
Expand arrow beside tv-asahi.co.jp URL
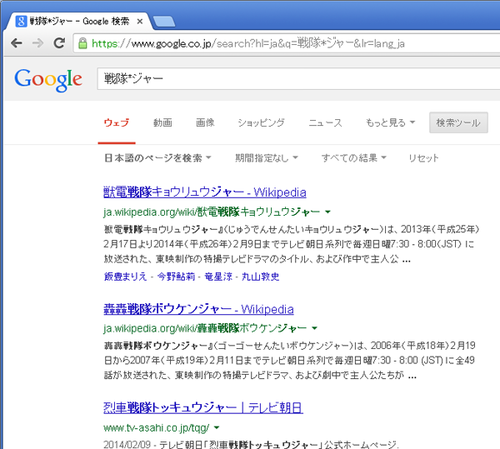click(x=217, y=427)
